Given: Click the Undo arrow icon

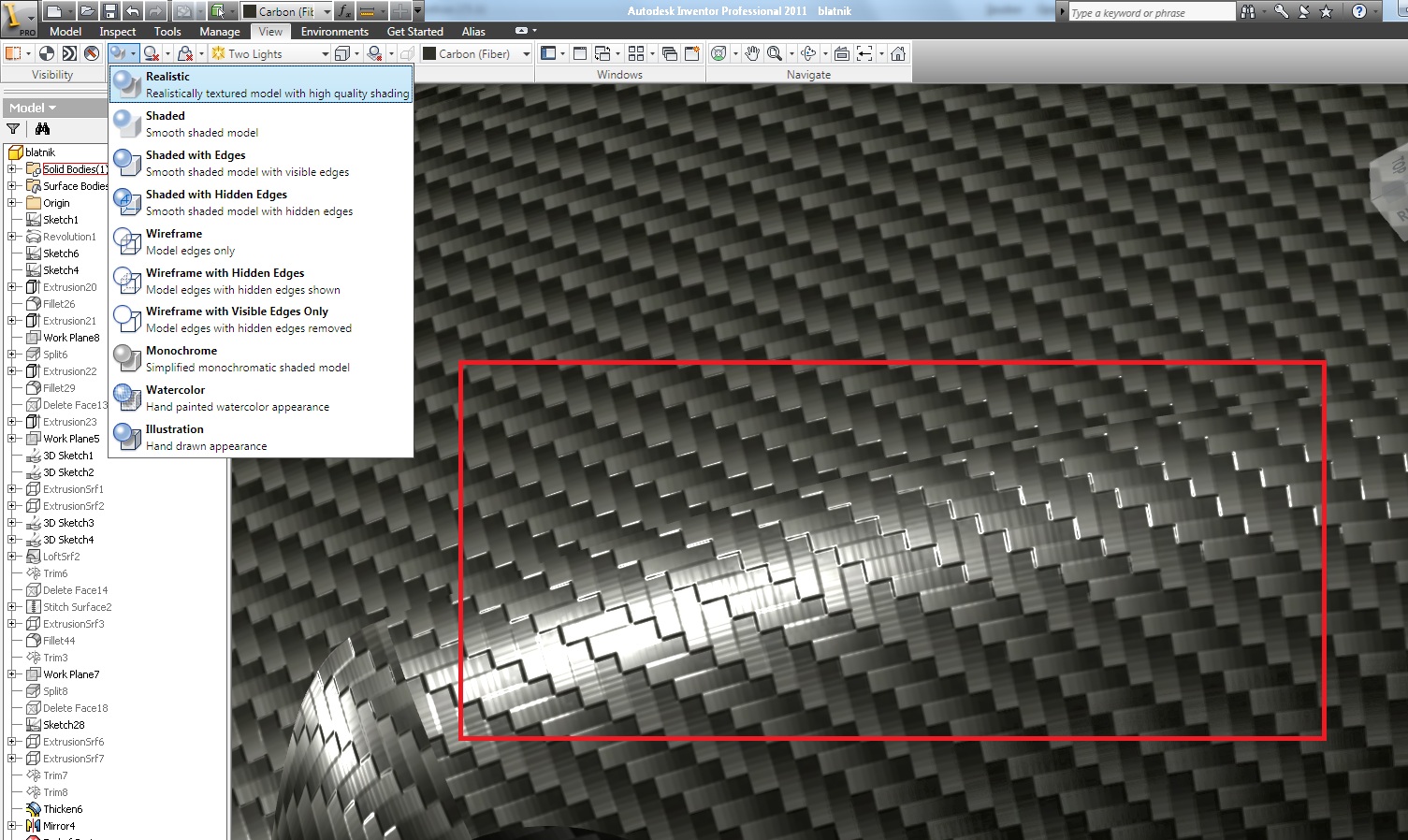Looking at the screenshot, I should (132, 11).
